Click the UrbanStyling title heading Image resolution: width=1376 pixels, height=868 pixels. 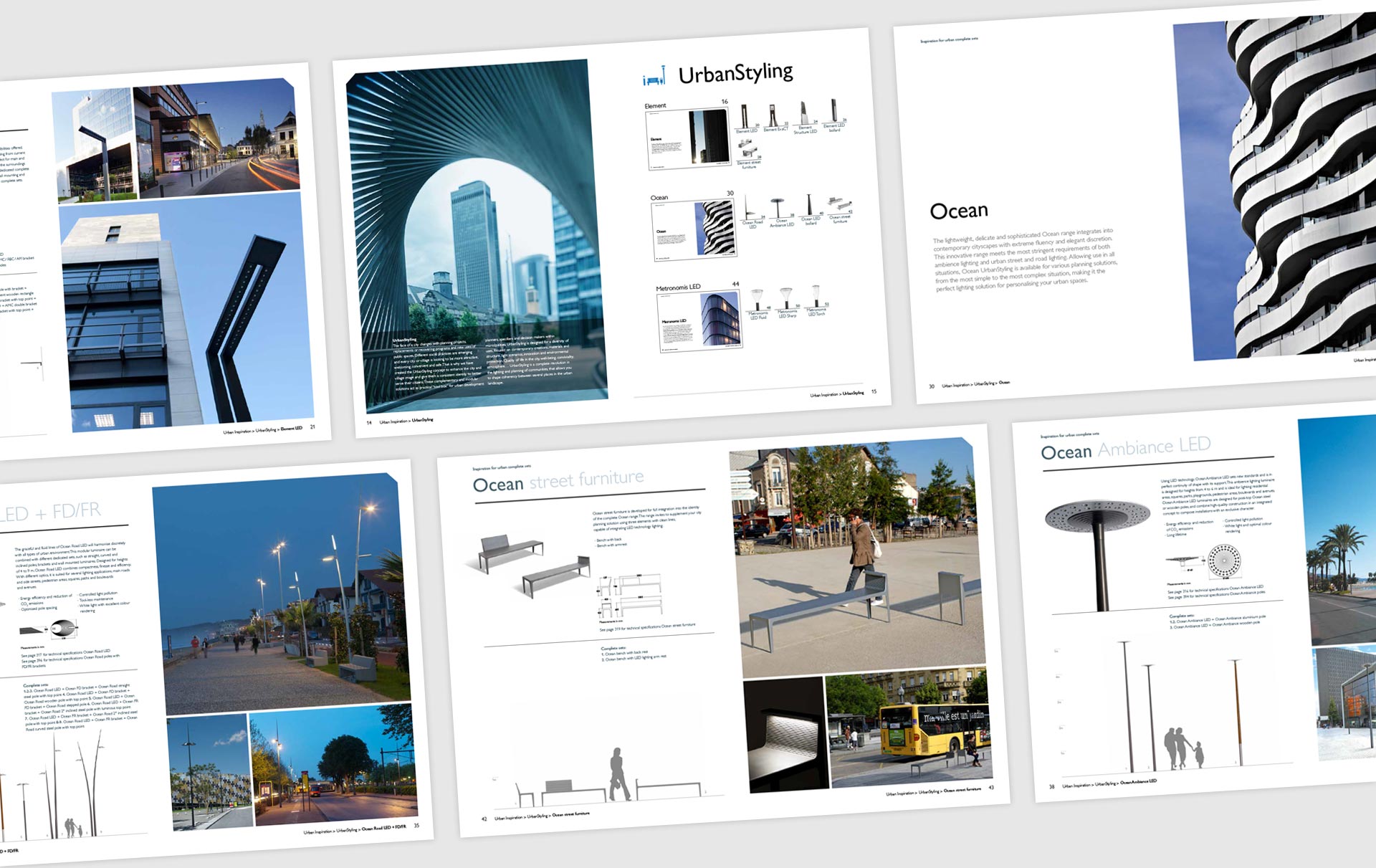(735, 73)
